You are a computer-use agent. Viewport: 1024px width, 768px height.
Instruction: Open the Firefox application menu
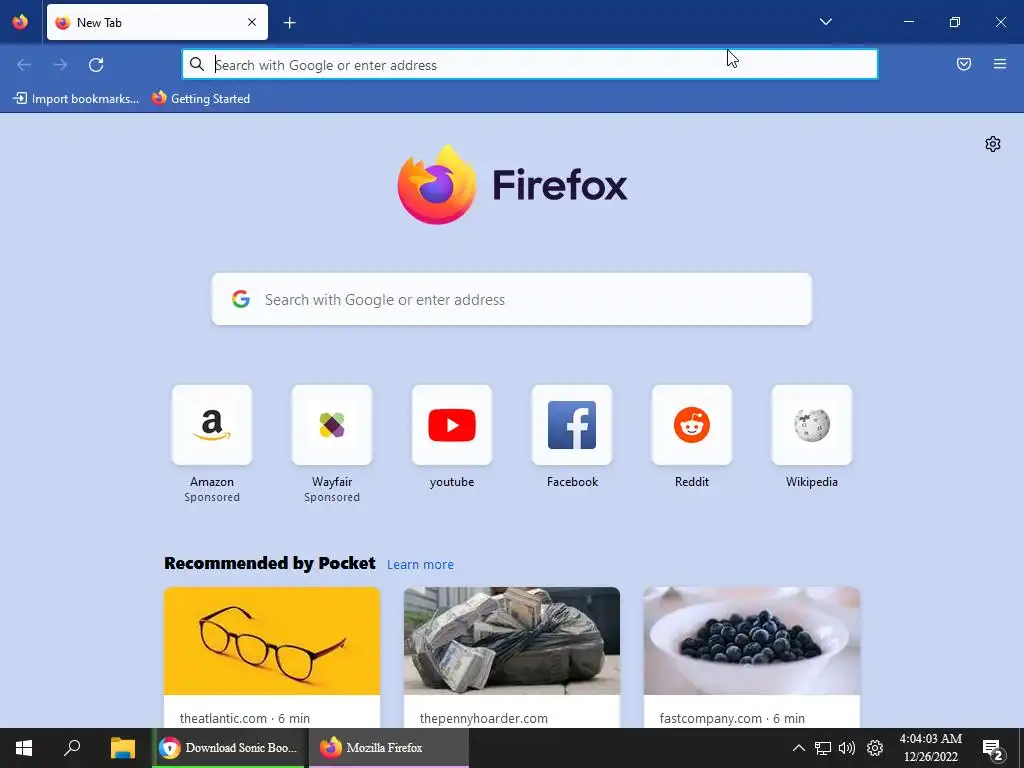click(999, 64)
